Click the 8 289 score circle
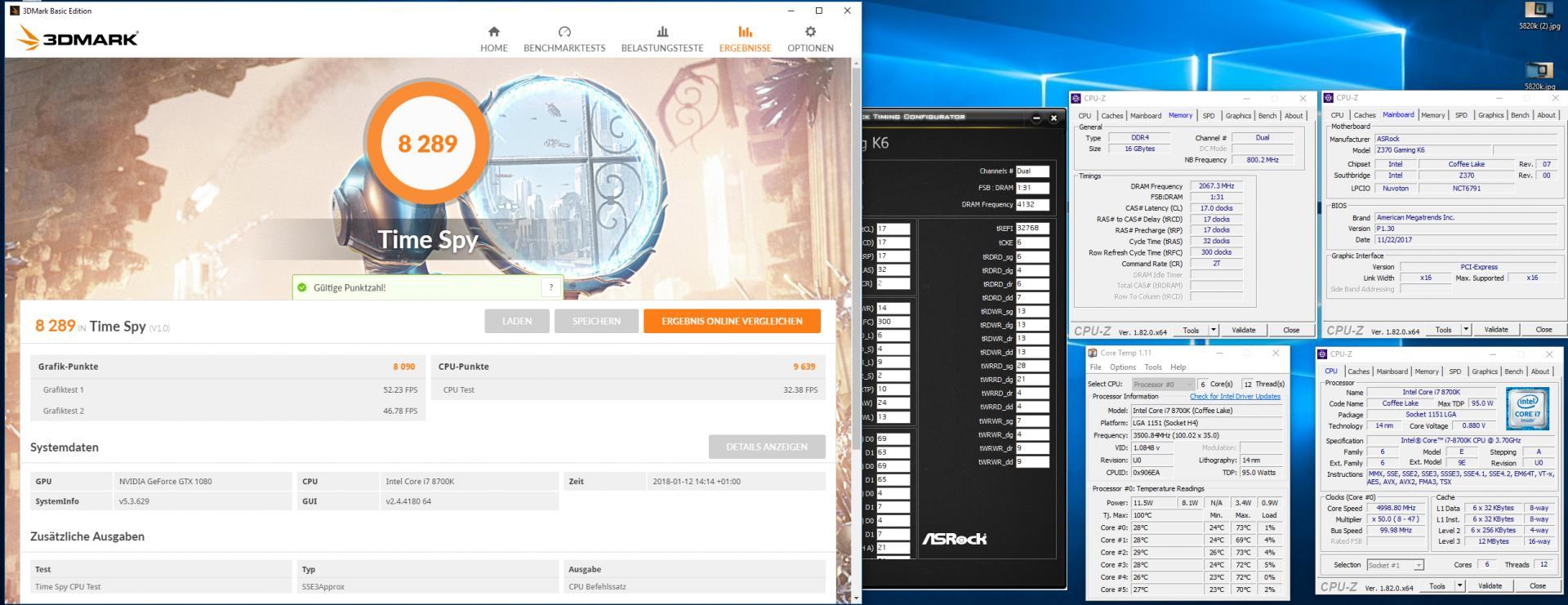Viewport: 1568px width, 605px height. click(427, 144)
